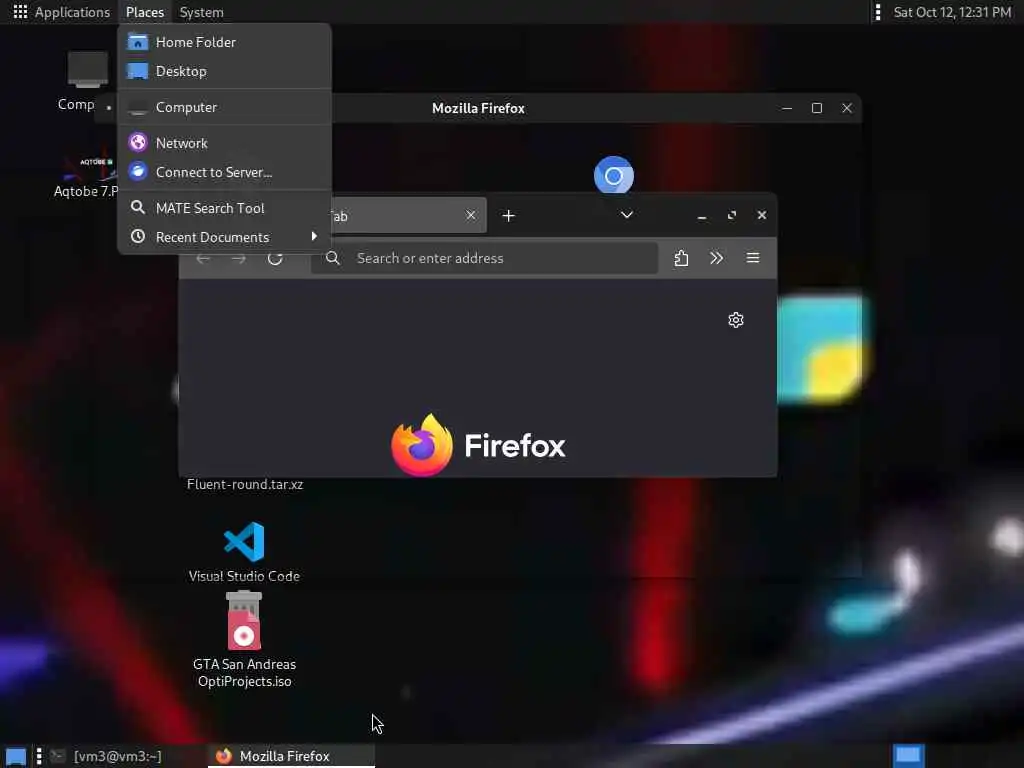Open Home Folder from Places menu
The image size is (1024, 768).
(225, 42)
